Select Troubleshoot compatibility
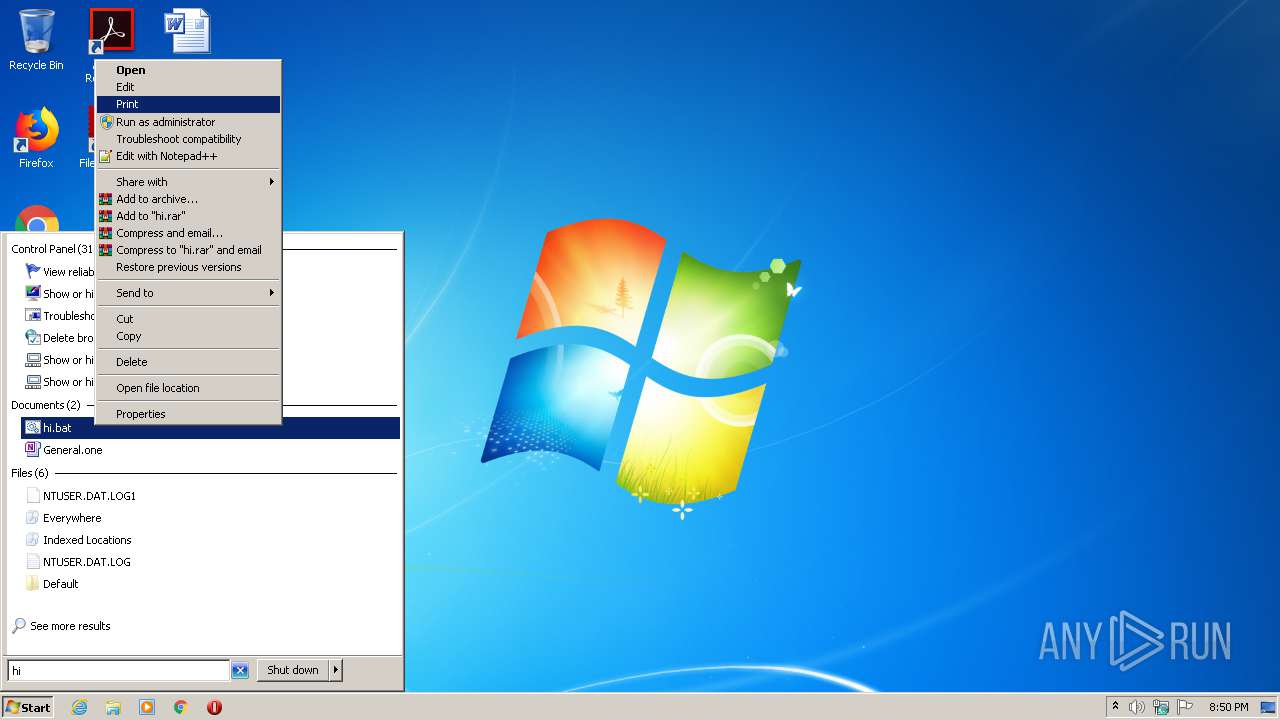 click(188, 139)
